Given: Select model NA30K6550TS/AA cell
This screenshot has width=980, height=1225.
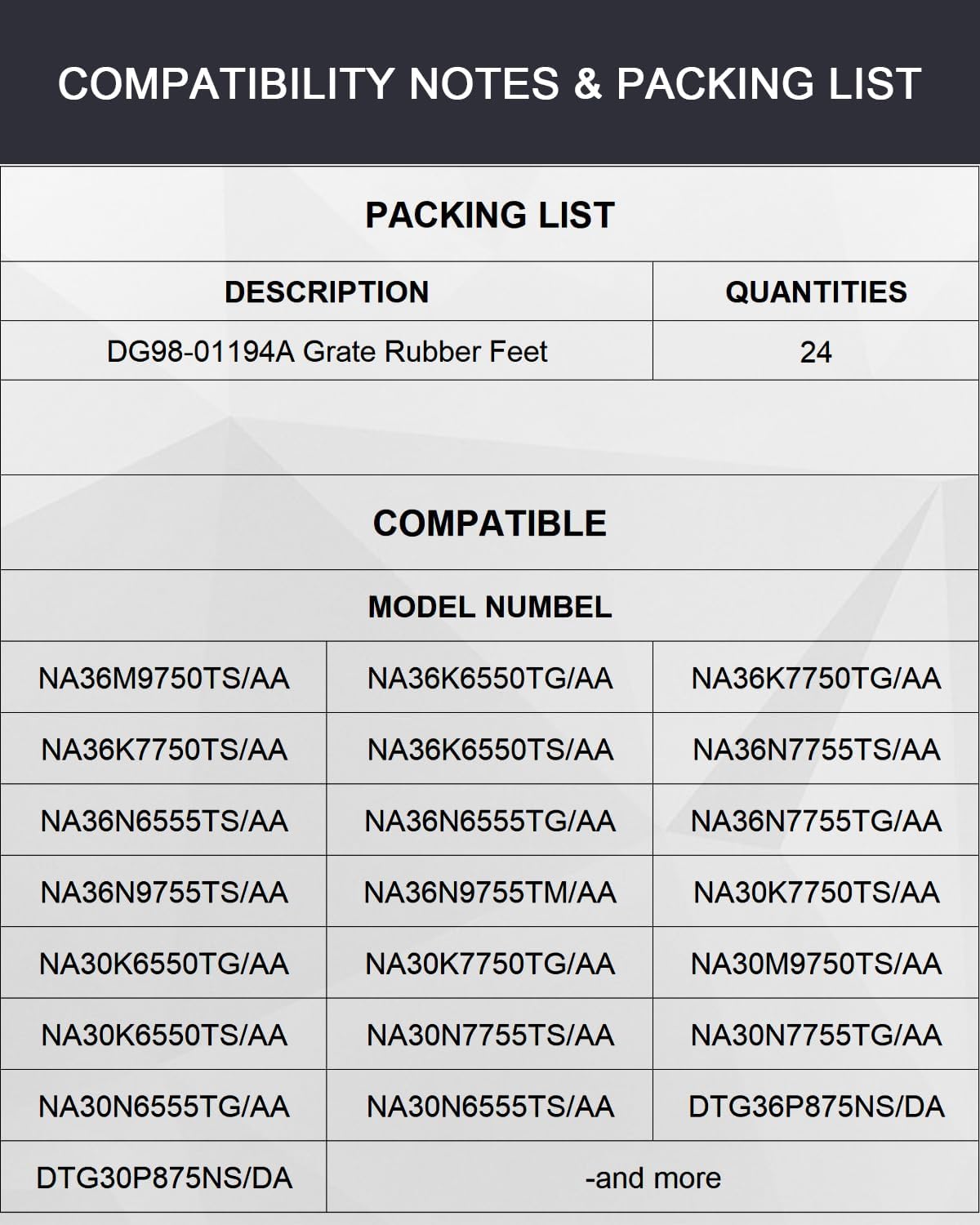Looking at the screenshot, I should (163, 1035).
